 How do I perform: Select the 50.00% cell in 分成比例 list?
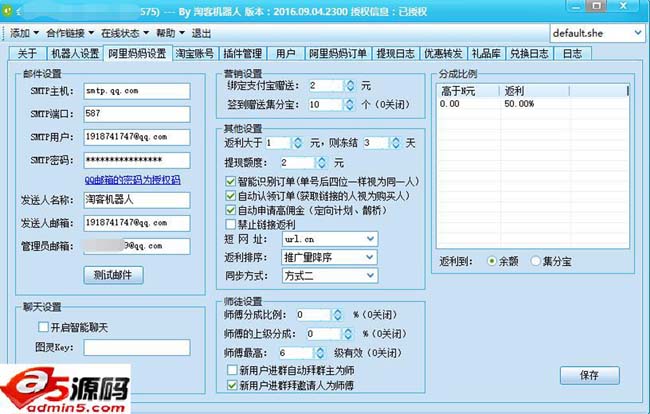click(519, 104)
